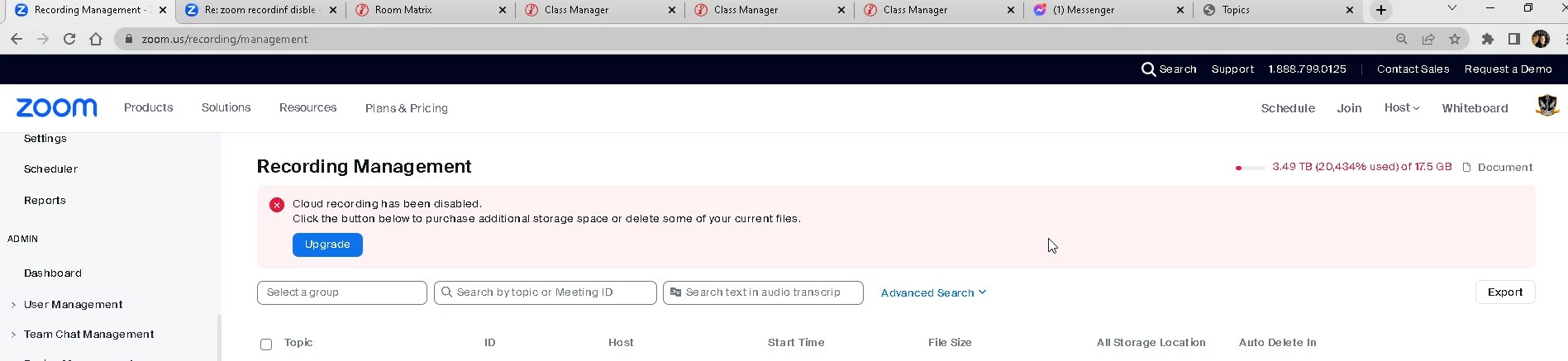Click the storage usage progress bar
Screen dimensions: 1568x361
tap(1250, 168)
